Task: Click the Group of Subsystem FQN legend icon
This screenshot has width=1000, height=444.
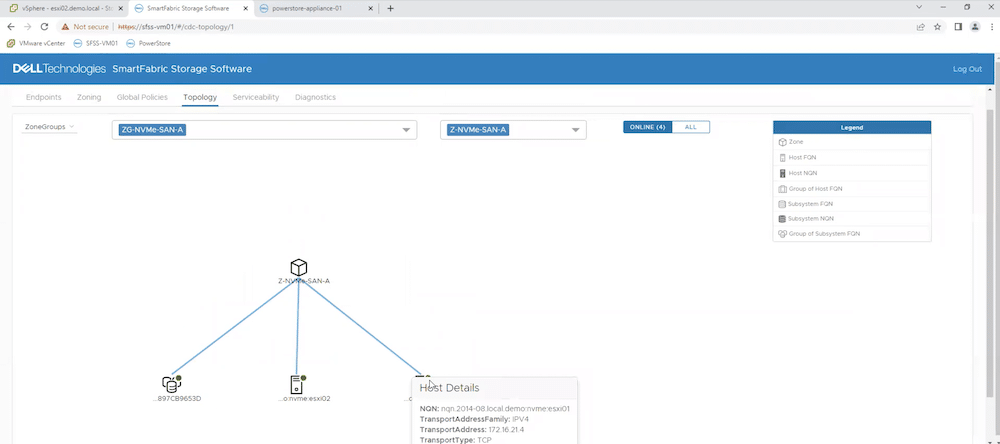Action: pyautogui.click(x=783, y=234)
